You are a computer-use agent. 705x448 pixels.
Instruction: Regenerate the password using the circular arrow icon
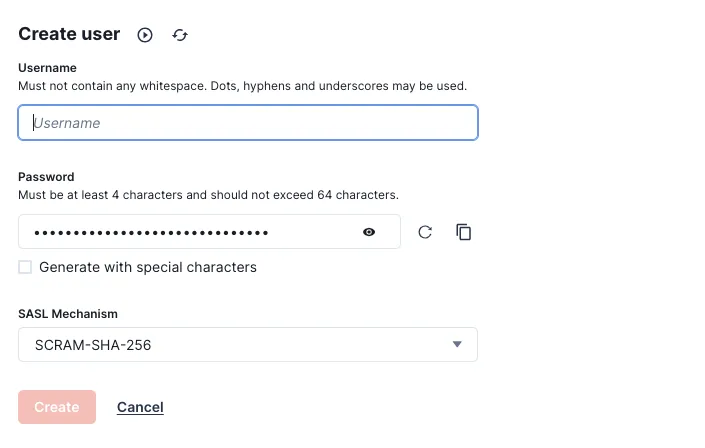coord(425,232)
